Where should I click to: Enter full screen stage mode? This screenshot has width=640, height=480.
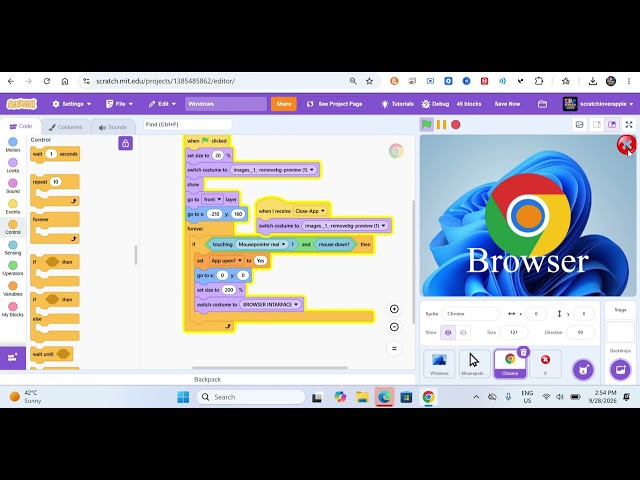point(629,124)
